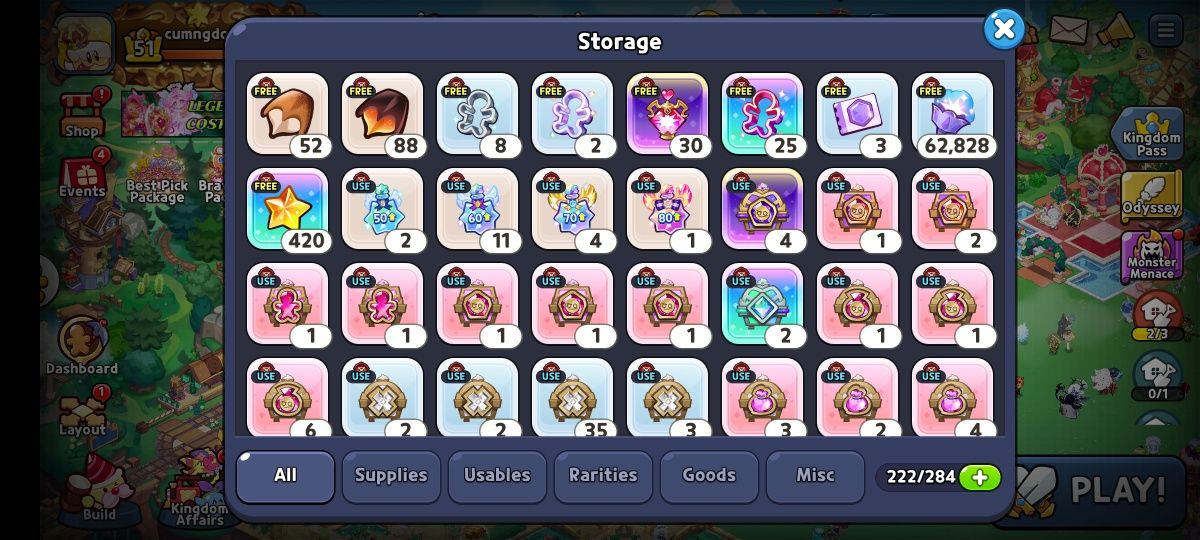Image resolution: width=1200 pixels, height=540 pixels.
Task: Select the crystal shard item showing 62,828
Action: pos(953,114)
